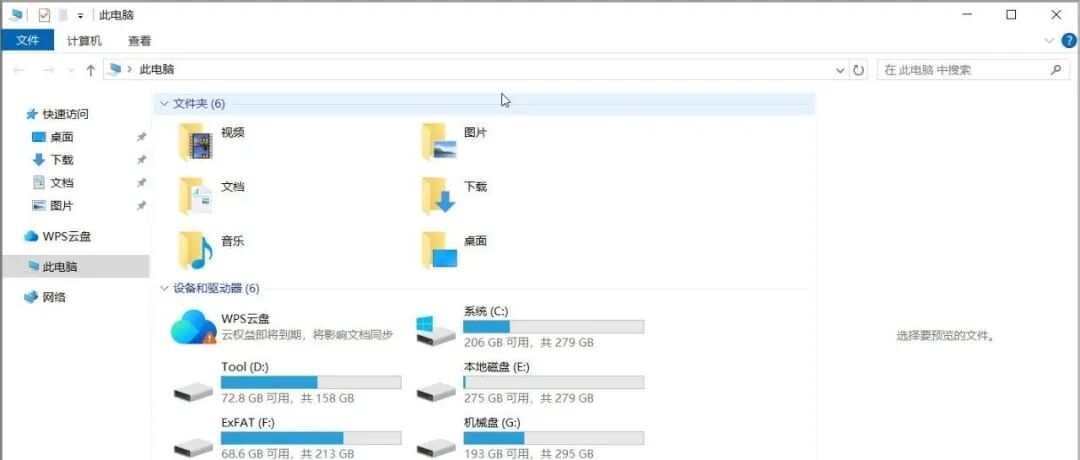The height and width of the screenshot is (460, 1080).
Task: Select the 机械盘 (G:) drive icon
Action: [x=436, y=447]
